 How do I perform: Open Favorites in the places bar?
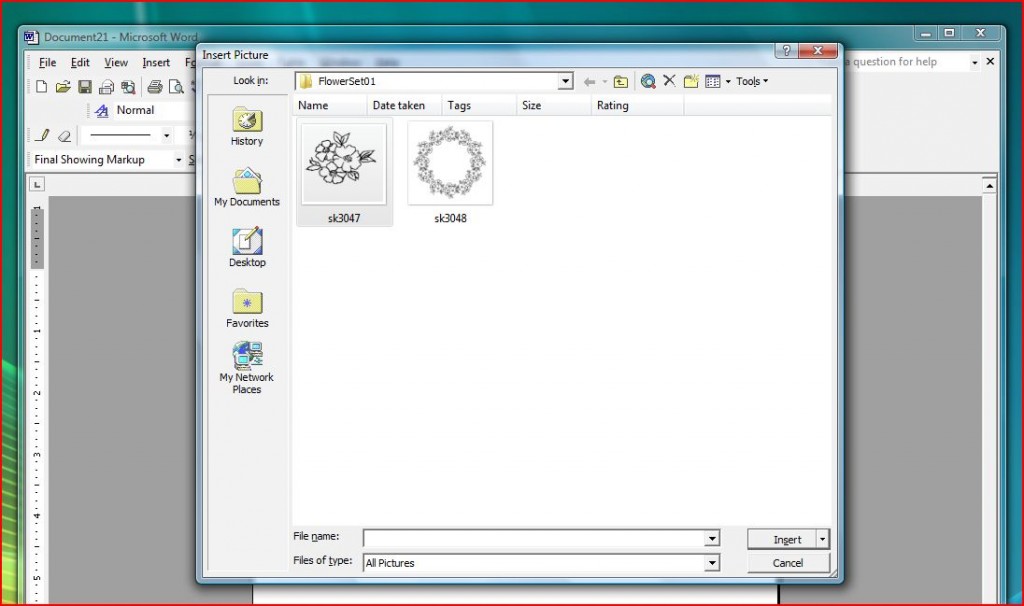[x=247, y=308]
